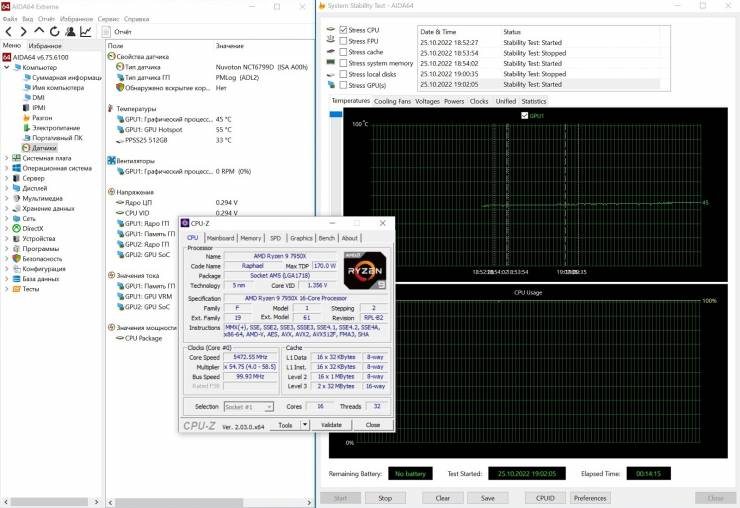Switch to the Statistics tab
The width and height of the screenshot is (740, 508).
point(534,101)
